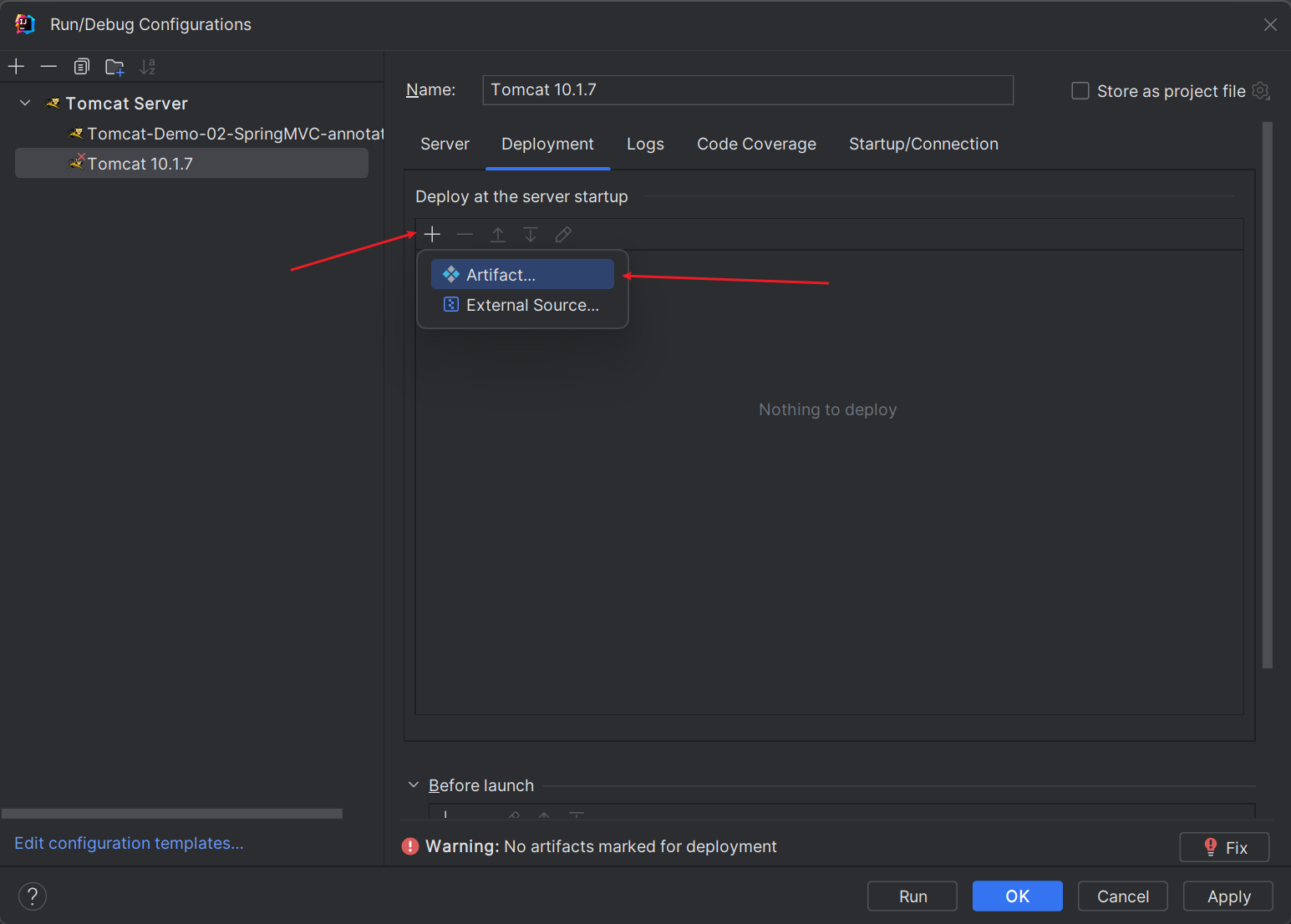Open the Code Coverage tab
The height and width of the screenshot is (924, 1291).
click(x=756, y=144)
